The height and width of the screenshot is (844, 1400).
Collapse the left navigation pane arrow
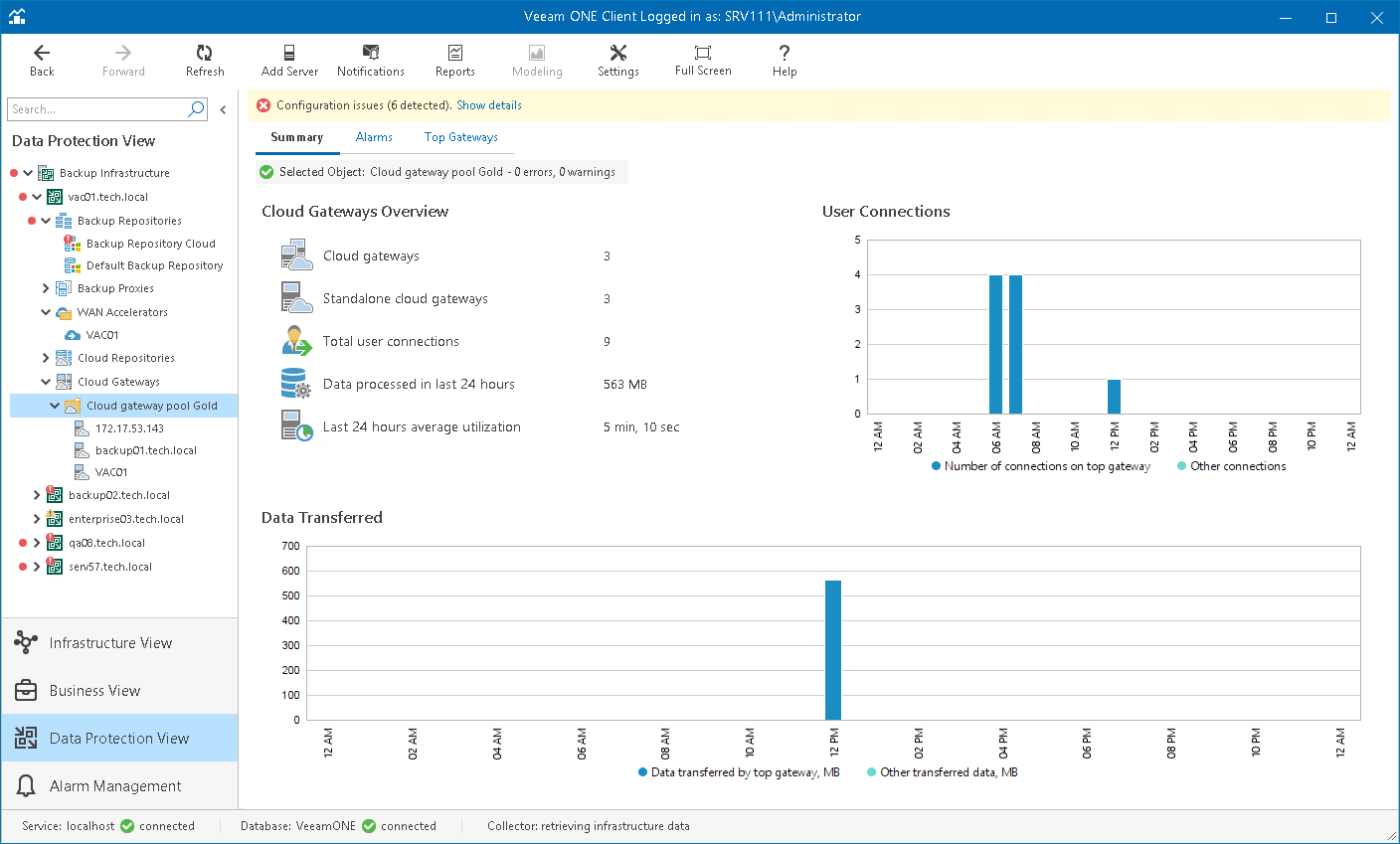click(x=223, y=110)
